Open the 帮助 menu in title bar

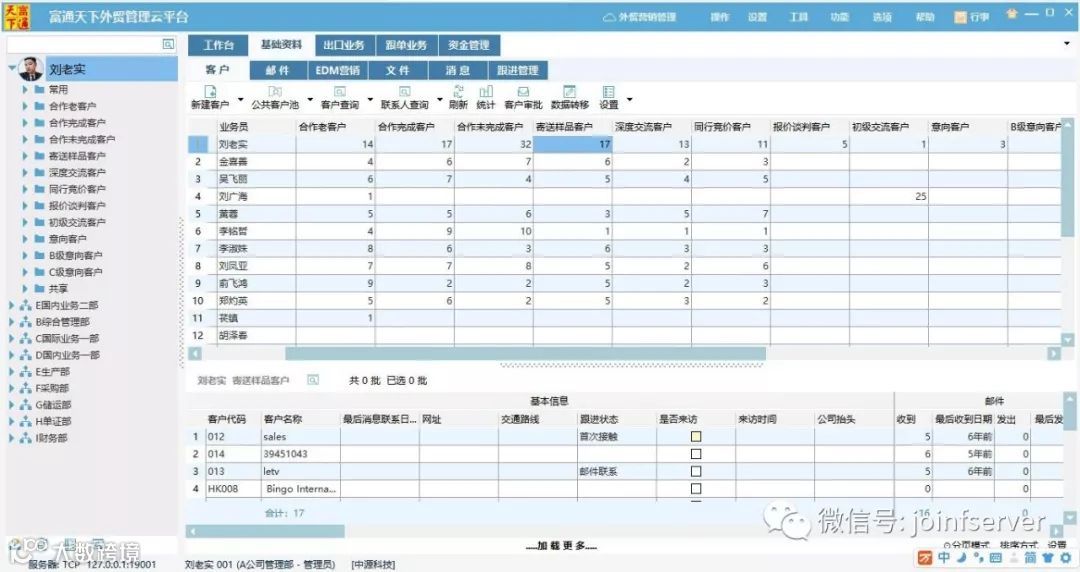(x=924, y=17)
